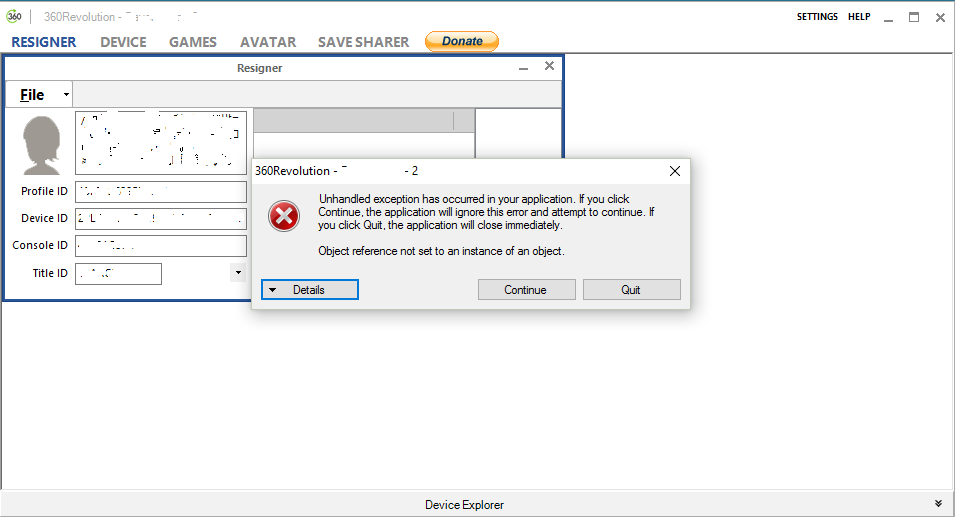
Task: Click the 360 logo icon in title bar
Action: point(14,16)
